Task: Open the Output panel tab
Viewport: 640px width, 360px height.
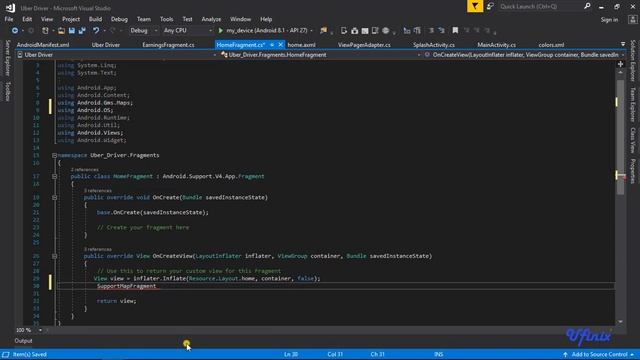Action: coord(23,341)
